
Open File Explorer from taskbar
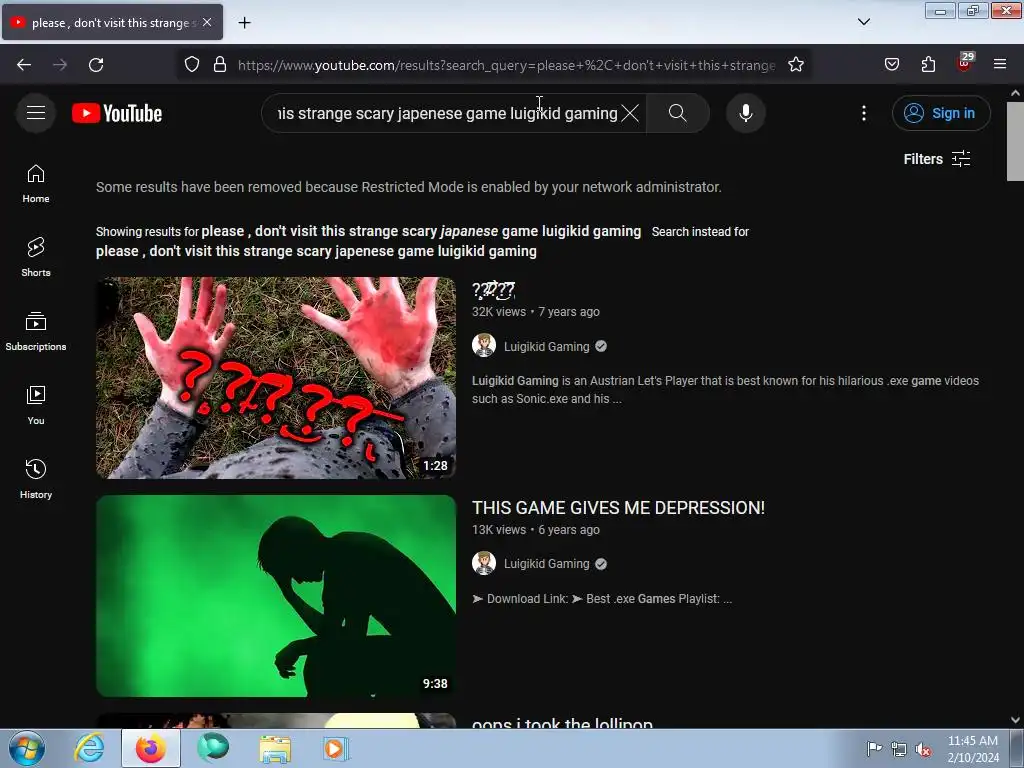(x=275, y=748)
